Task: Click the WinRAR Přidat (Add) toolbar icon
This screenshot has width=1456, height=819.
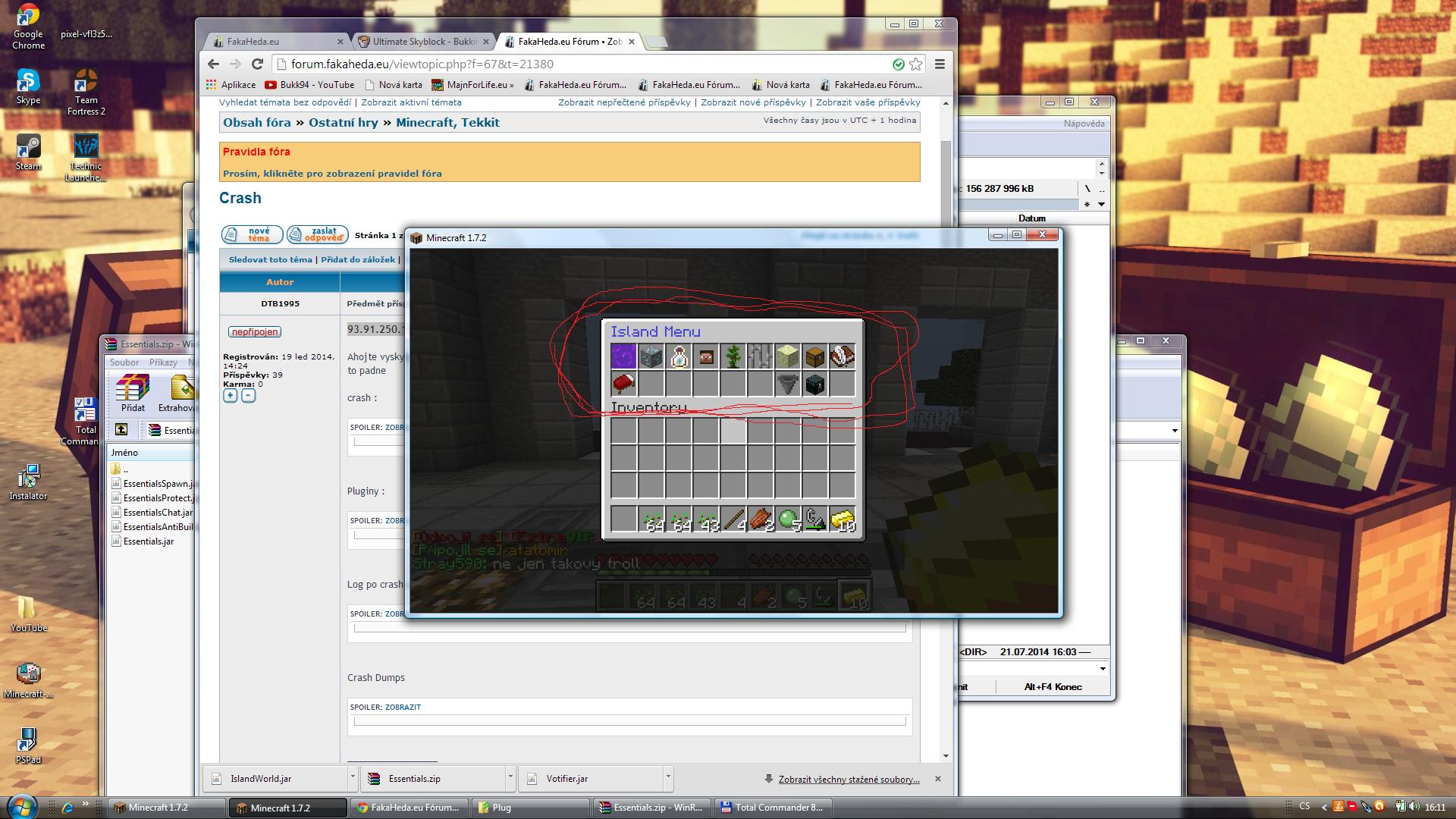Action: click(x=133, y=393)
